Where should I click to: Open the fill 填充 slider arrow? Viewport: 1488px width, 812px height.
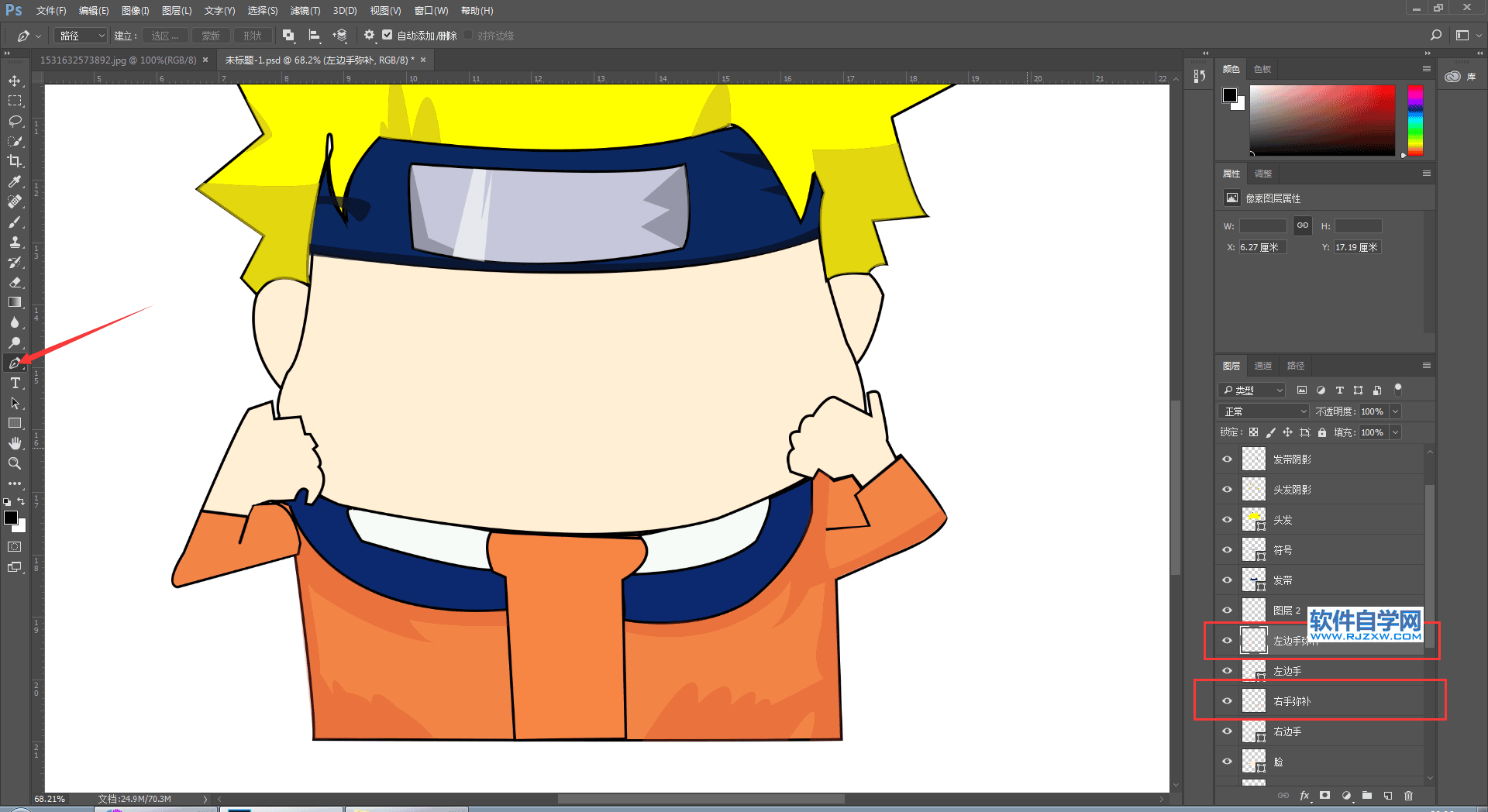(x=1396, y=432)
